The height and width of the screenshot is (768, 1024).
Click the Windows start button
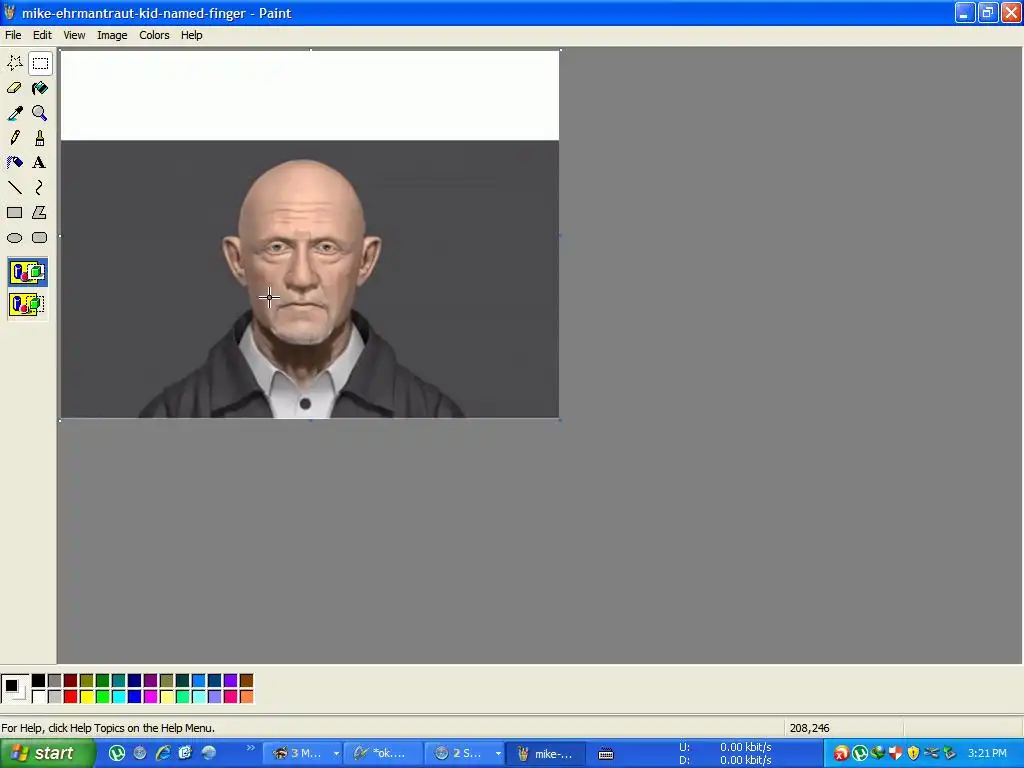(x=46, y=754)
